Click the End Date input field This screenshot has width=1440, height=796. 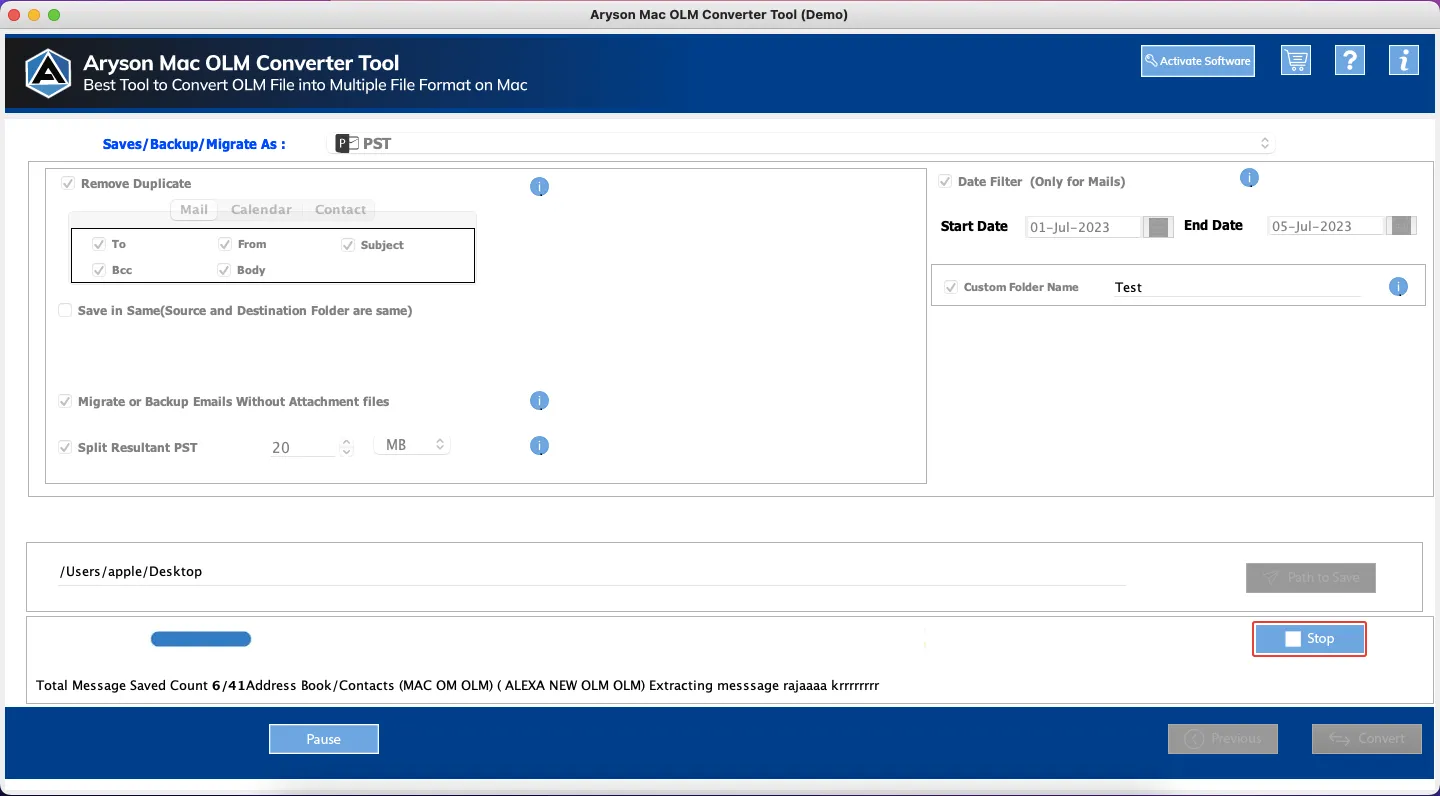(x=1327, y=226)
